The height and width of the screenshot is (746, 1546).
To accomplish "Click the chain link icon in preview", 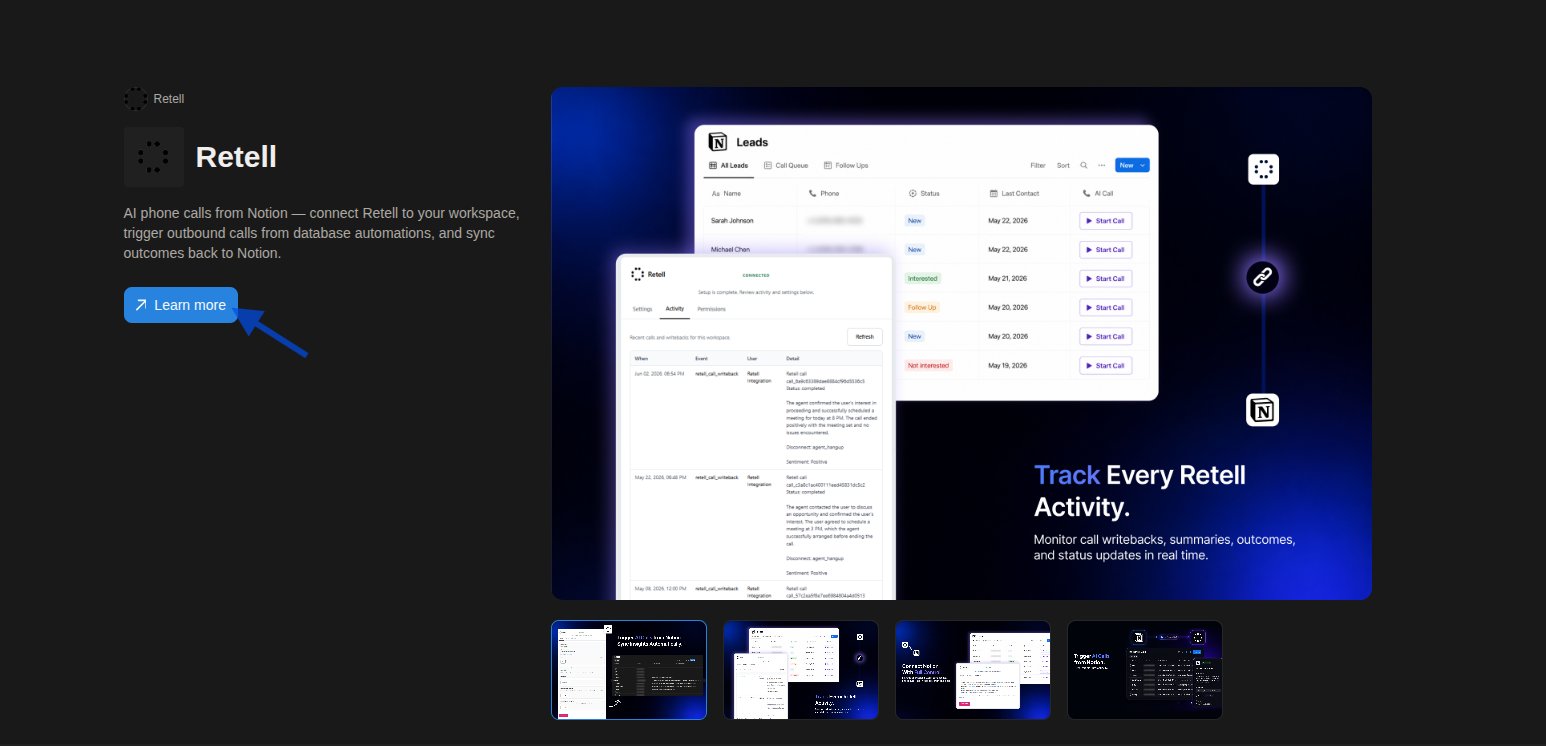I will click(x=1263, y=277).
